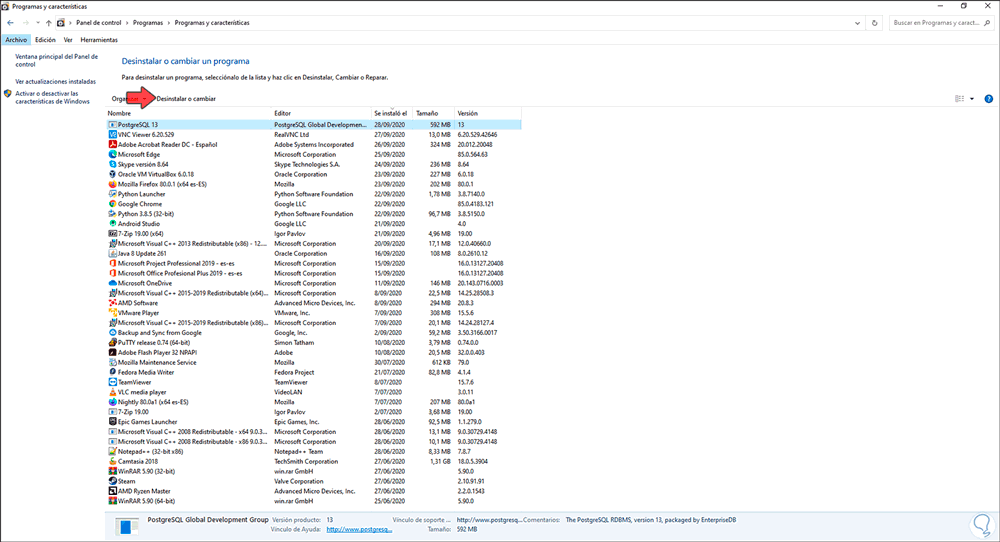Image resolution: width=1000 pixels, height=542 pixels.
Task: Select the Mozilla Firefox 80.0.1 icon
Action: (113, 184)
